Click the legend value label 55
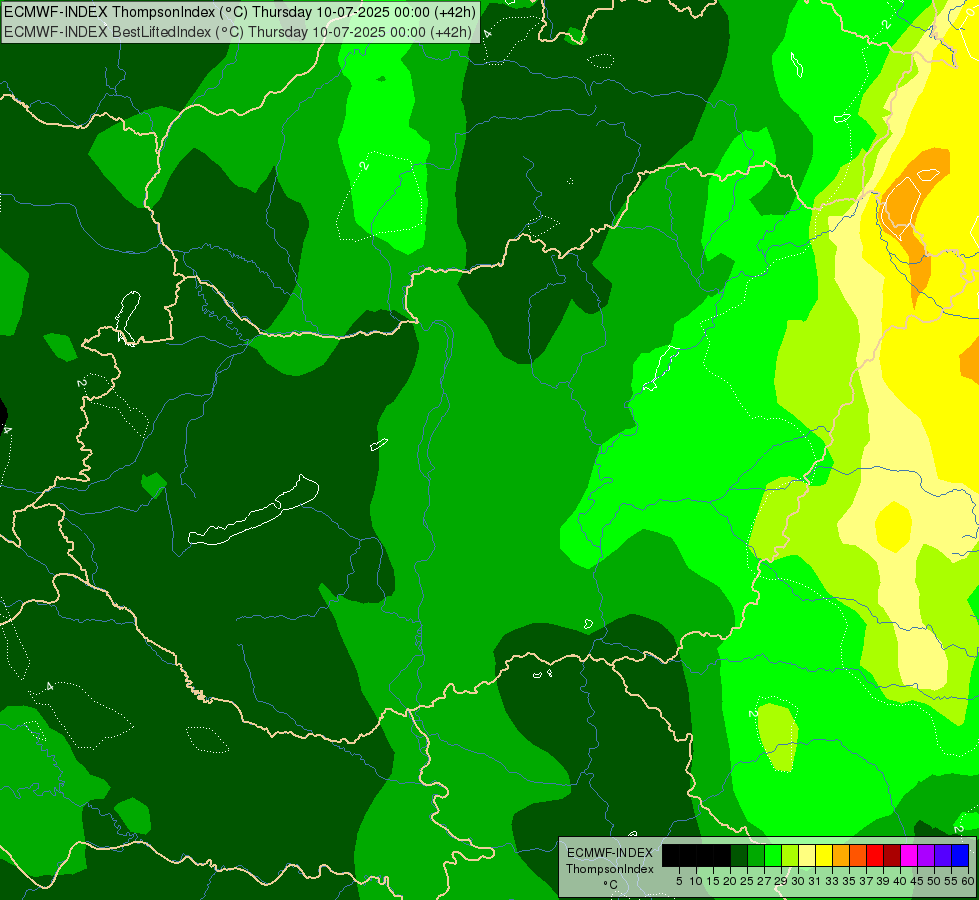Image resolution: width=979 pixels, height=900 pixels. 952,881
